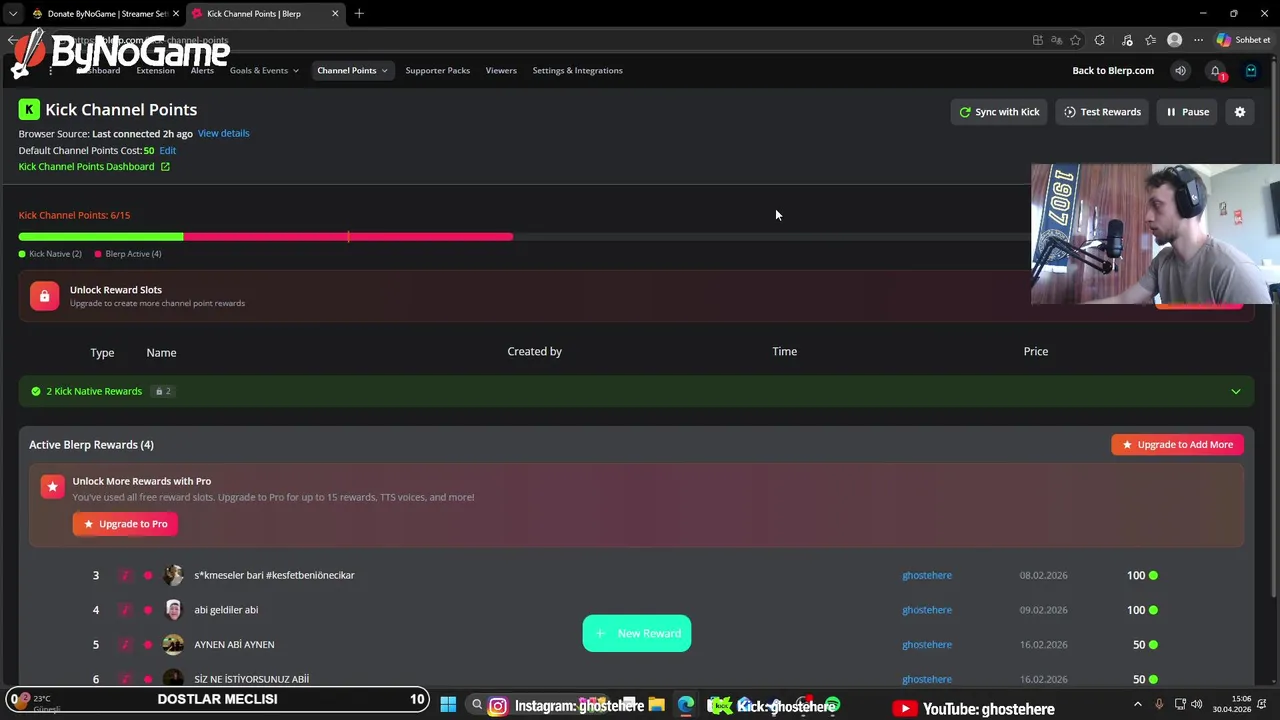Expand the Goals & Events menu

[x=264, y=71]
